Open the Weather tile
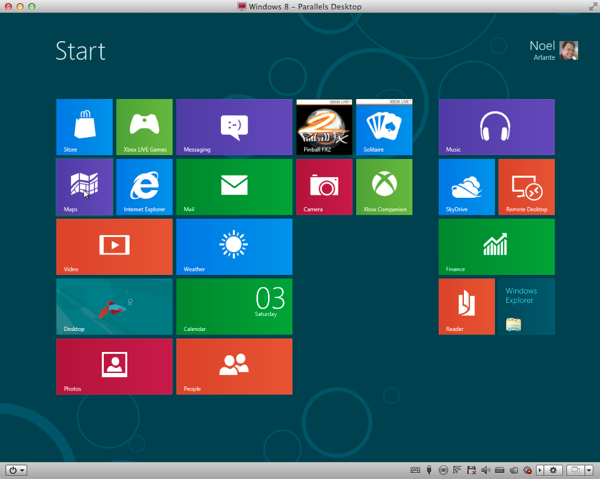This screenshot has width=600, height=479. pyautogui.click(x=234, y=247)
